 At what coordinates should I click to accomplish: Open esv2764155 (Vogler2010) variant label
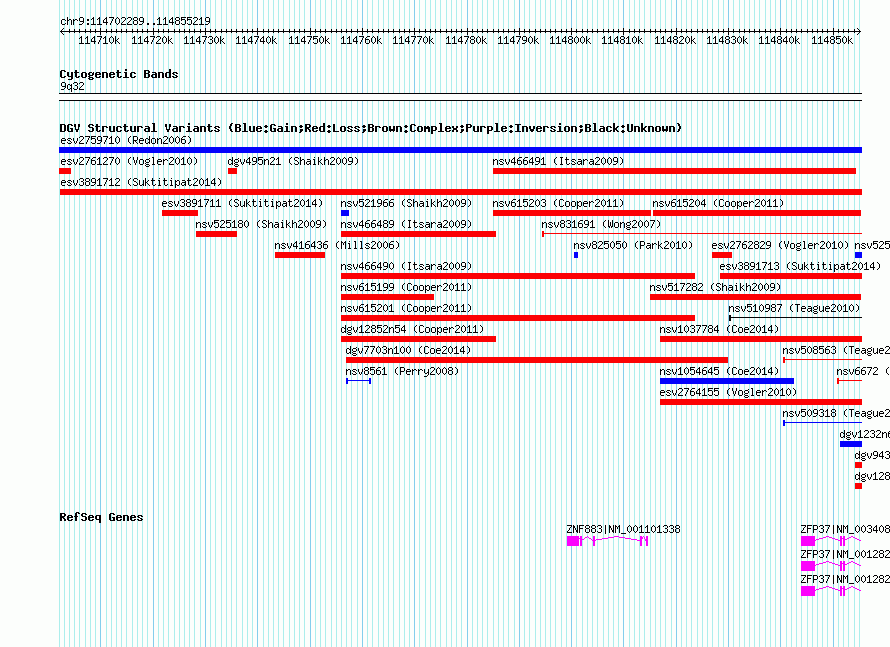pos(728,392)
